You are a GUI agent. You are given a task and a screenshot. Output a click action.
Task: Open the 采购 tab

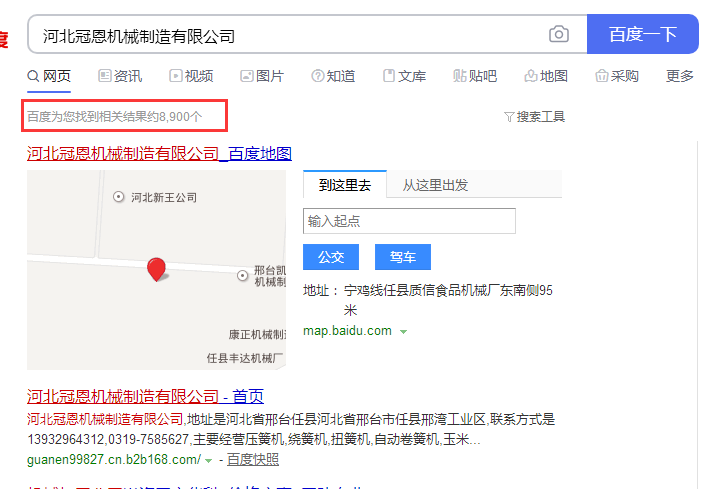tap(617, 76)
